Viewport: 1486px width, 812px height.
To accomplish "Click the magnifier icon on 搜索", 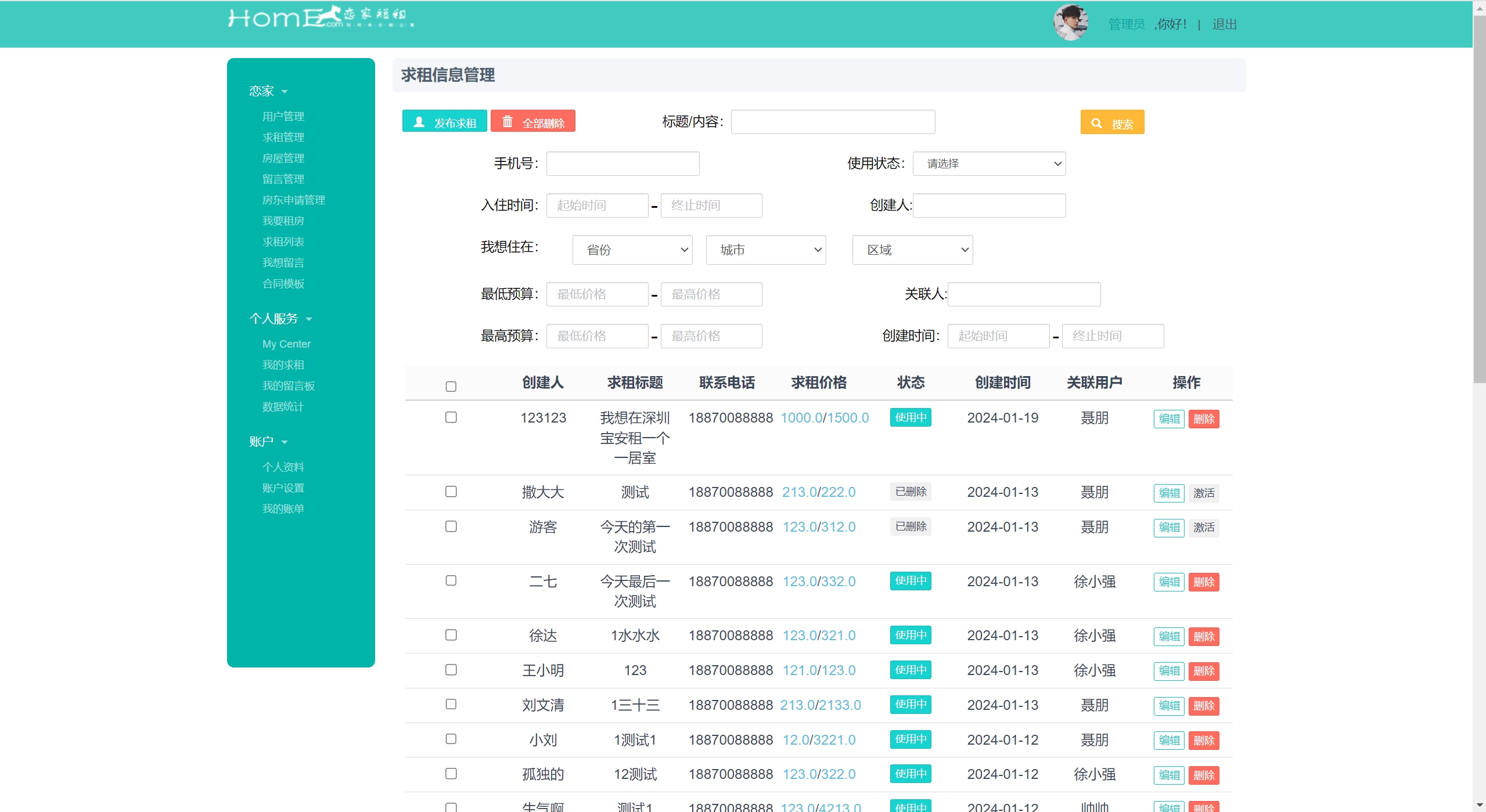I will point(1096,123).
